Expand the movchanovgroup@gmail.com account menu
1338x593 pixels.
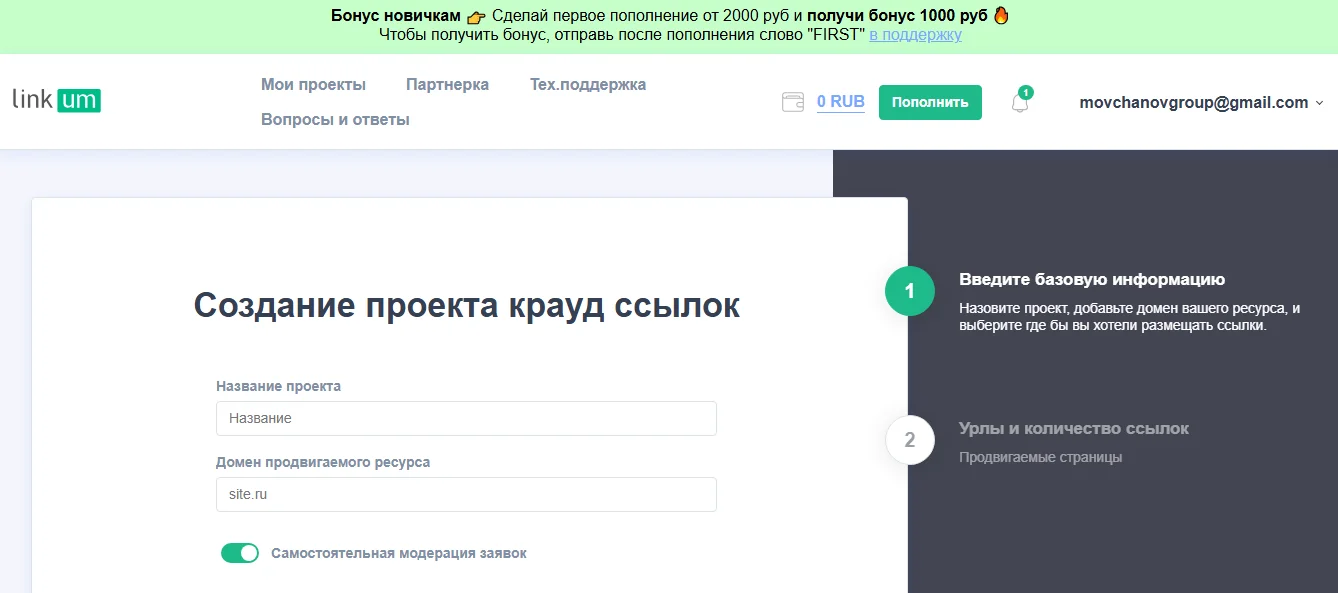1200,102
